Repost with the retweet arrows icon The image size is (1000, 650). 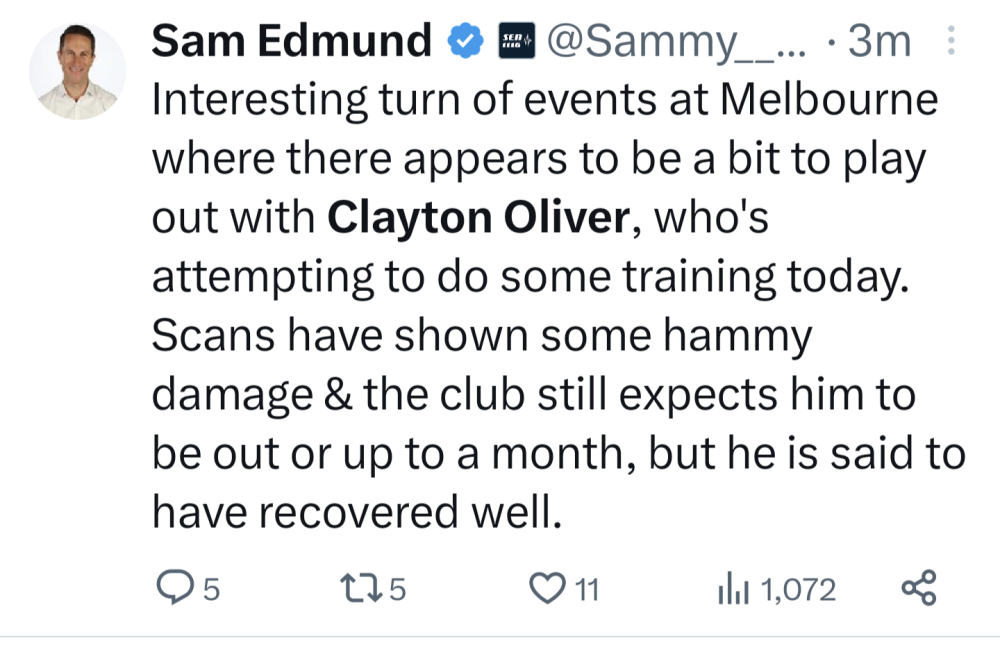click(362, 588)
